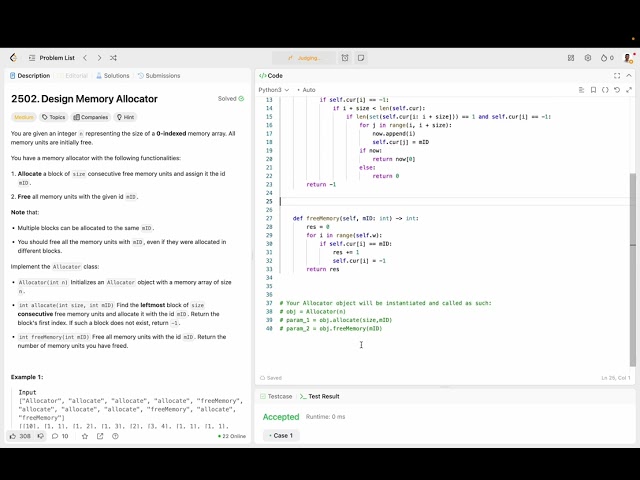Reset code with the revert arrow icon
640x480 pixels.
click(x=617, y=90)
